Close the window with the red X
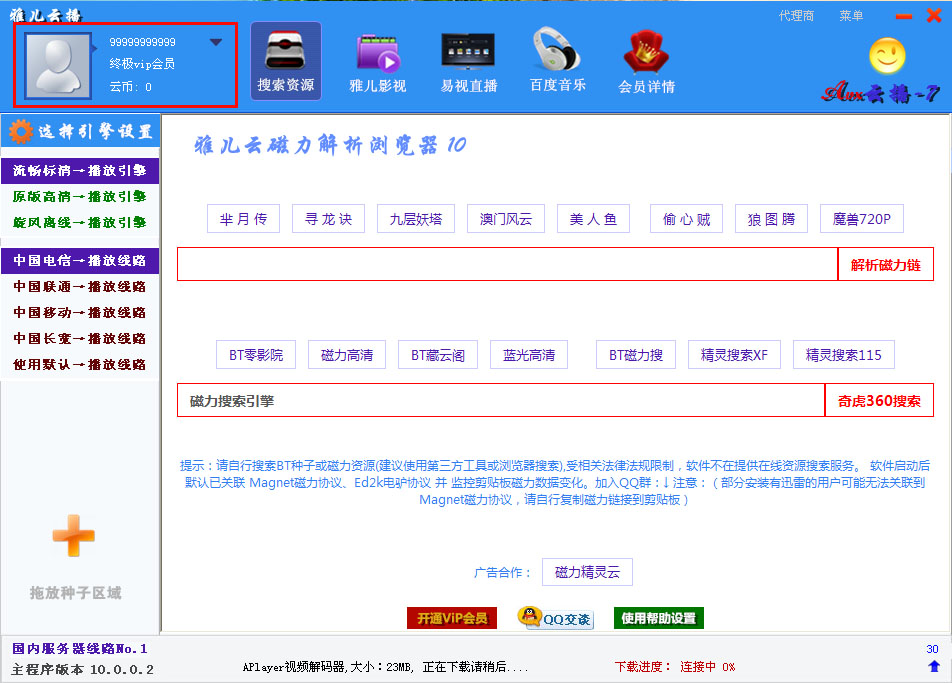The width and height of the screenshot is (952, 683). click(x=934, y=15)
